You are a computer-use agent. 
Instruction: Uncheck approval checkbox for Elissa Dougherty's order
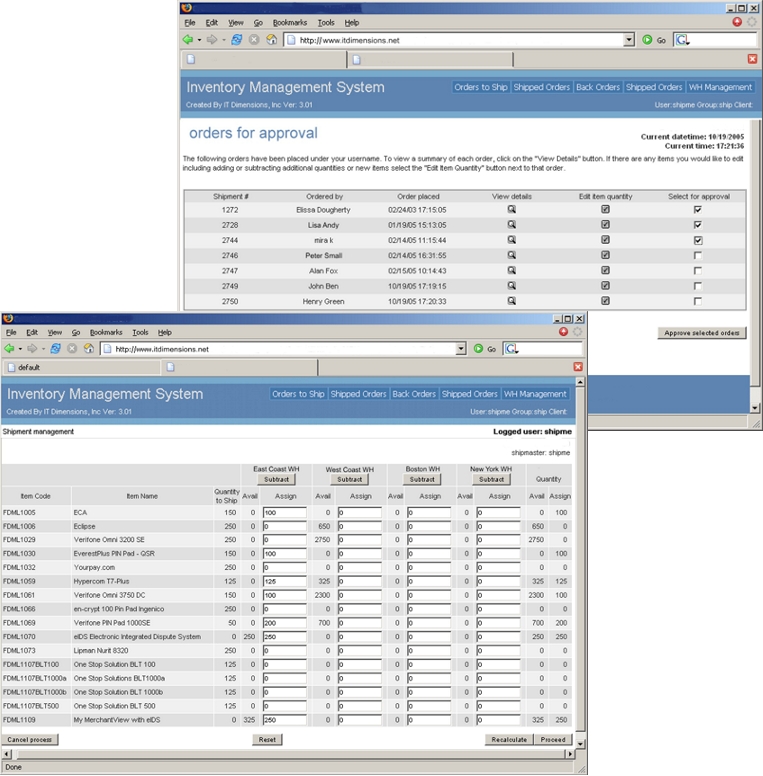[x=698, y=210]
